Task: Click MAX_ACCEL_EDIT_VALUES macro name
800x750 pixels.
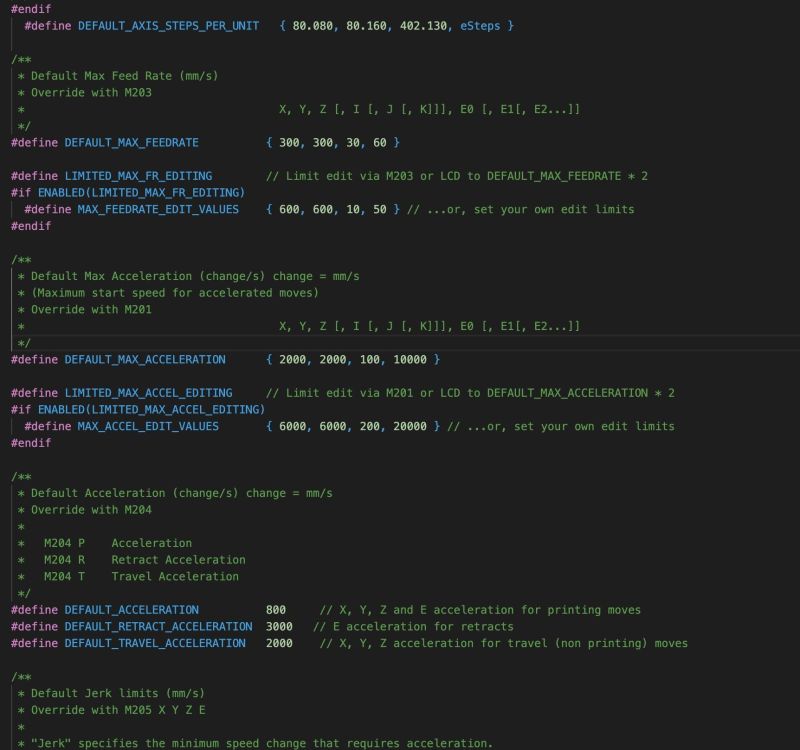Action: [148, 427]
